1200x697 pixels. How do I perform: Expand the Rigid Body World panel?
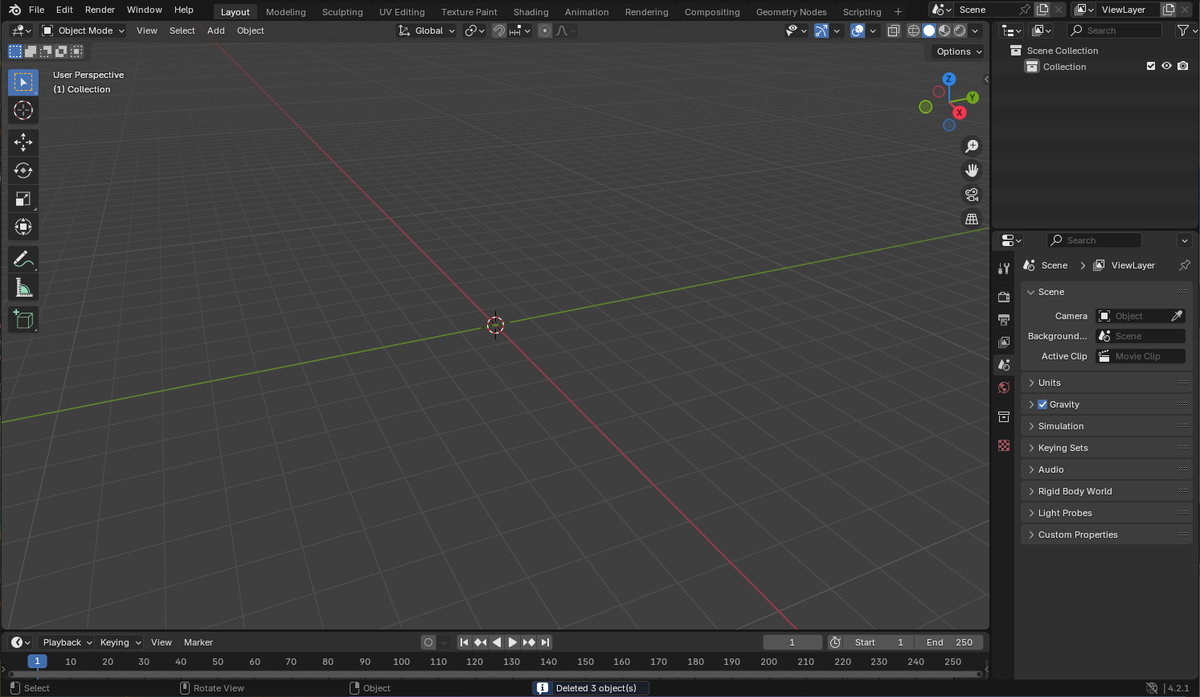(1107, 491)
